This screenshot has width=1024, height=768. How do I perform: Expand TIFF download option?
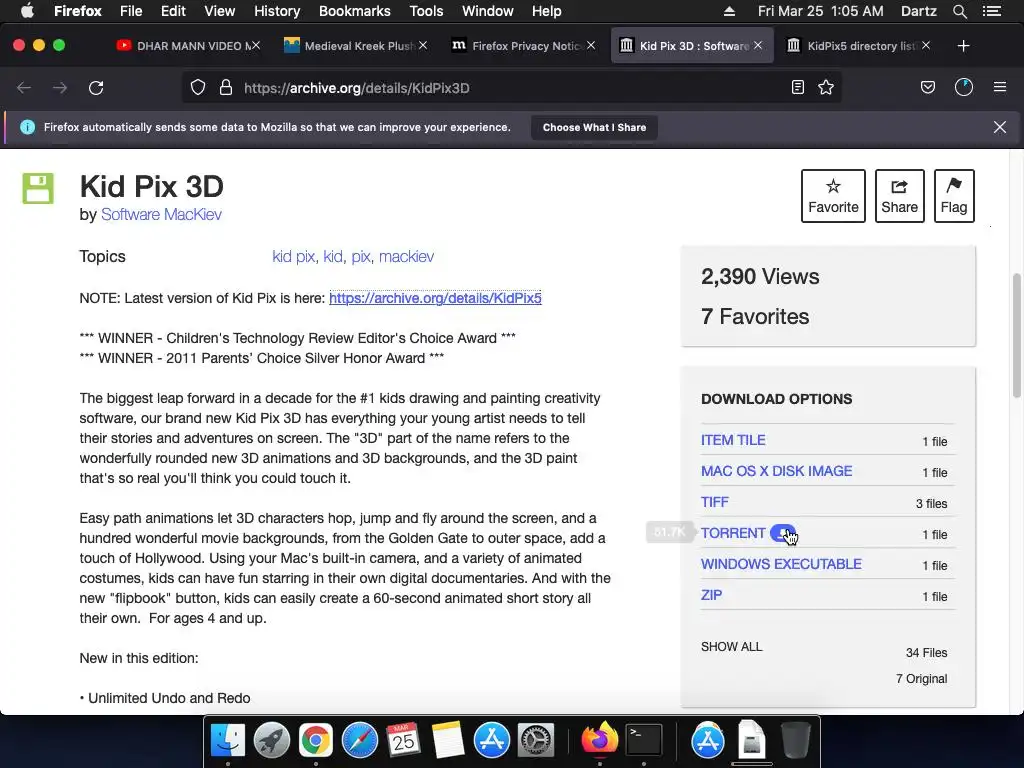[714, 502]
